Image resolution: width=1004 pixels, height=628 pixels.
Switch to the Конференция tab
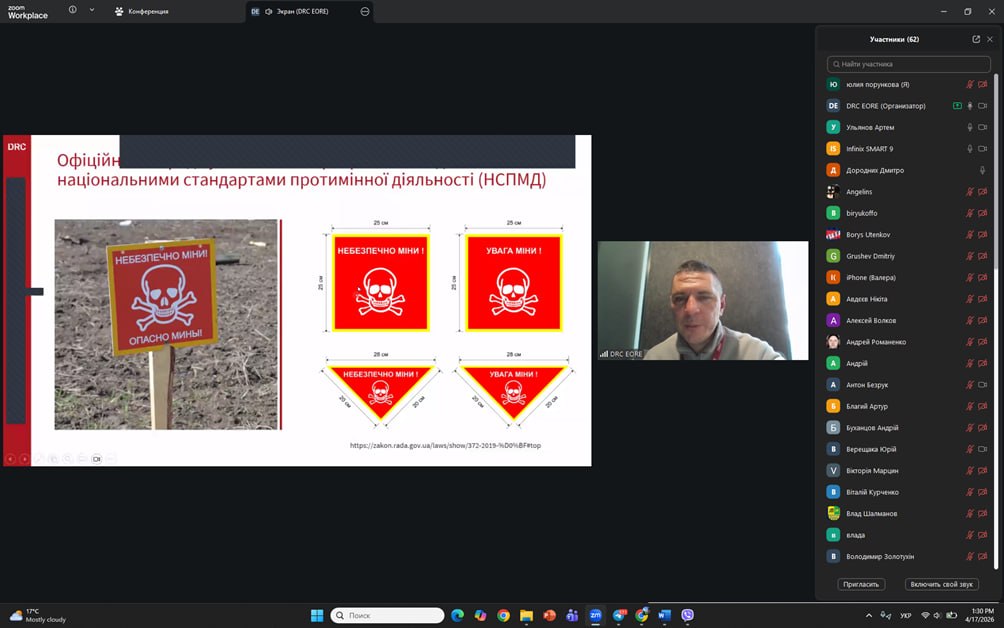142,11
